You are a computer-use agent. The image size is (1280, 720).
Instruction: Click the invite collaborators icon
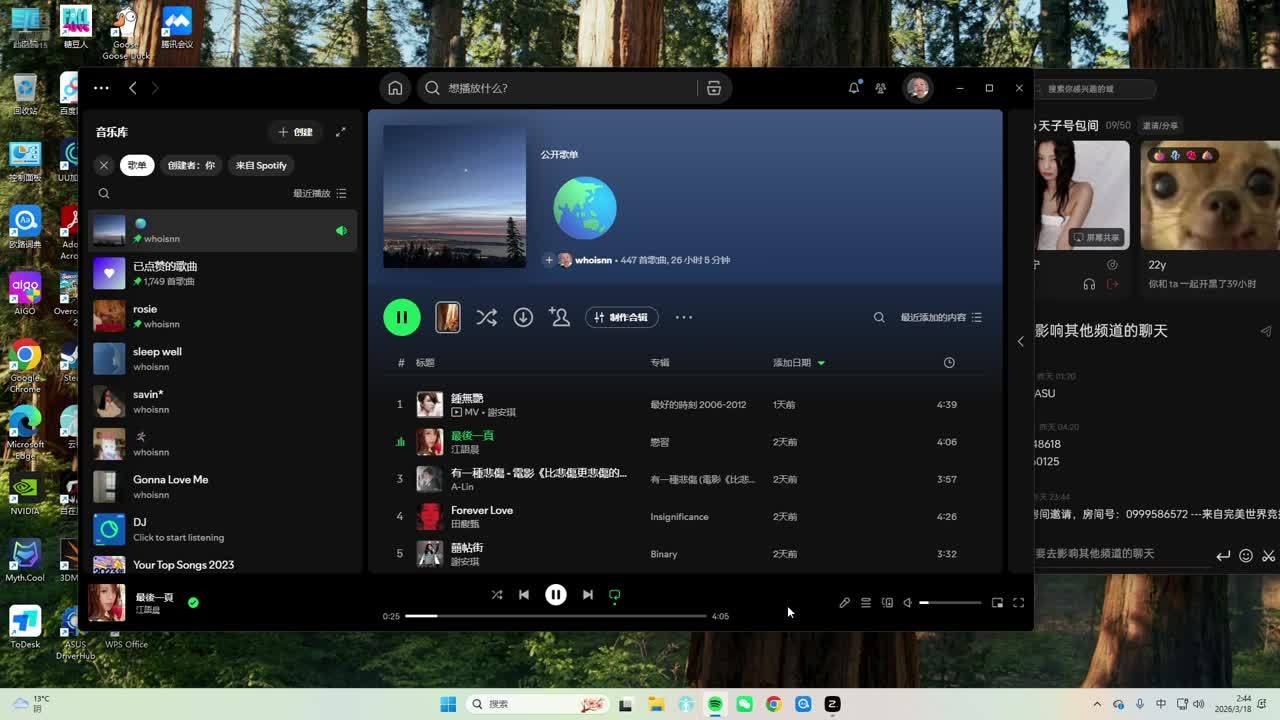click(559, 317)
